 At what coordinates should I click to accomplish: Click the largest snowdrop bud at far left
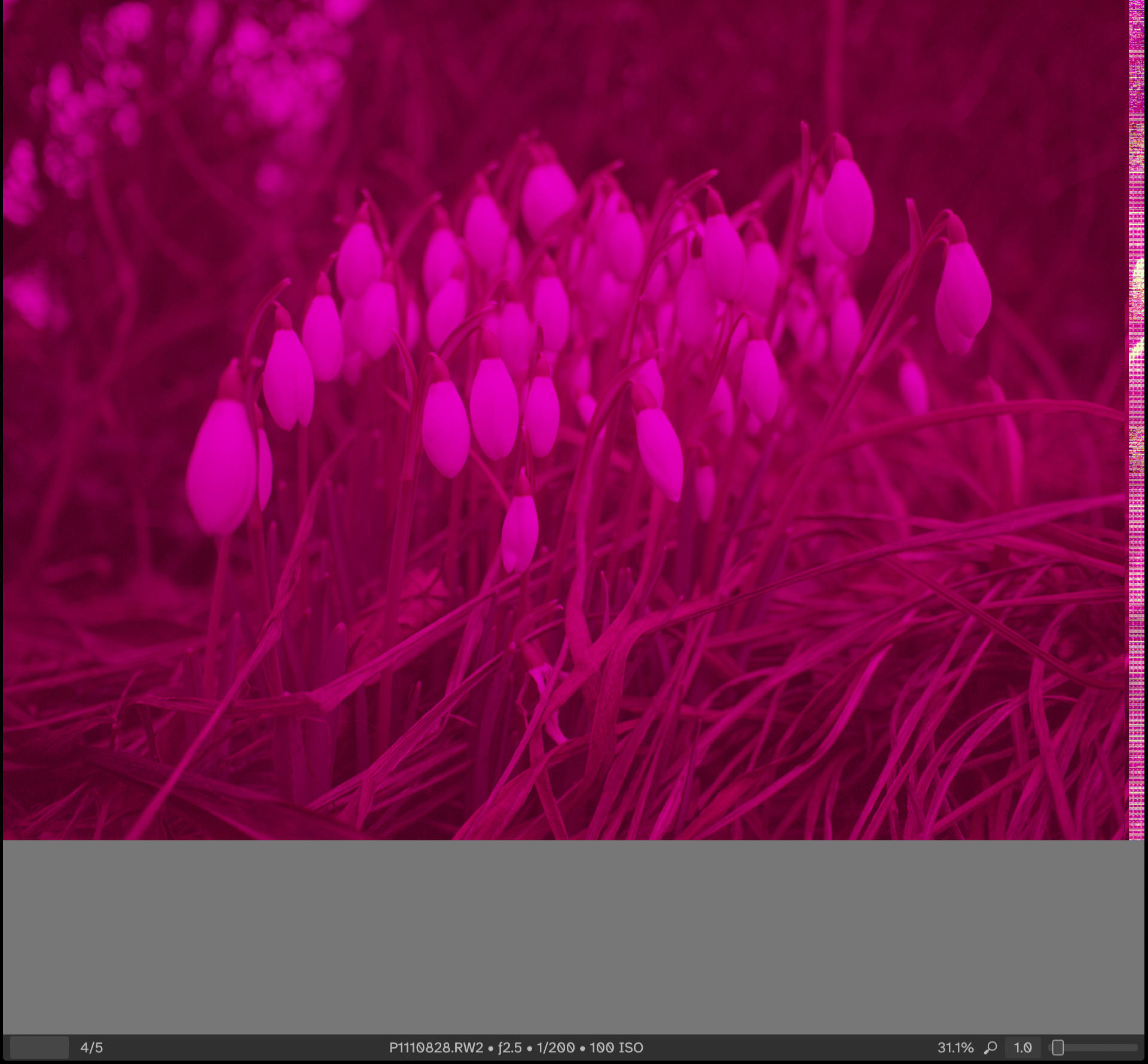pos(221,463)
